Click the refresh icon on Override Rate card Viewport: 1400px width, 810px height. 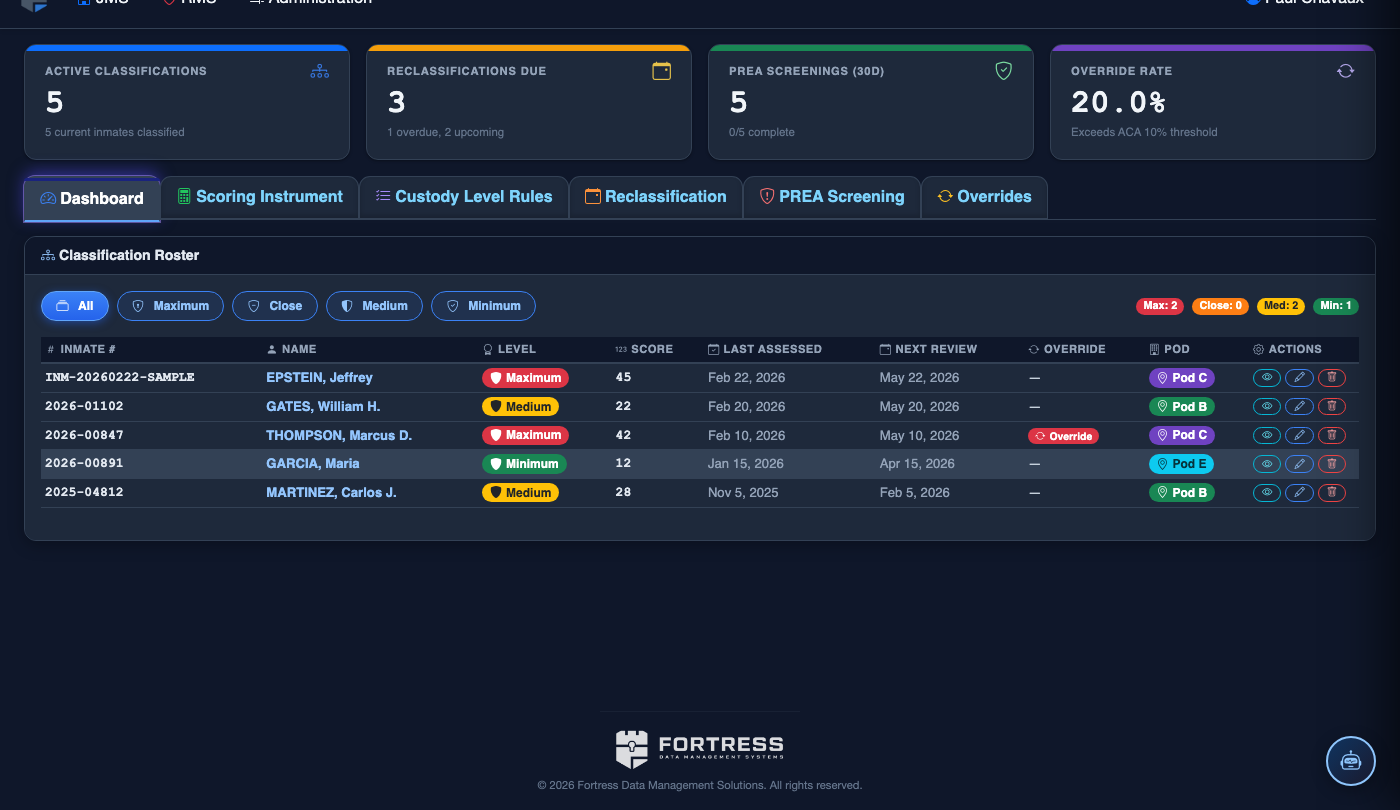pos(1346,71)
